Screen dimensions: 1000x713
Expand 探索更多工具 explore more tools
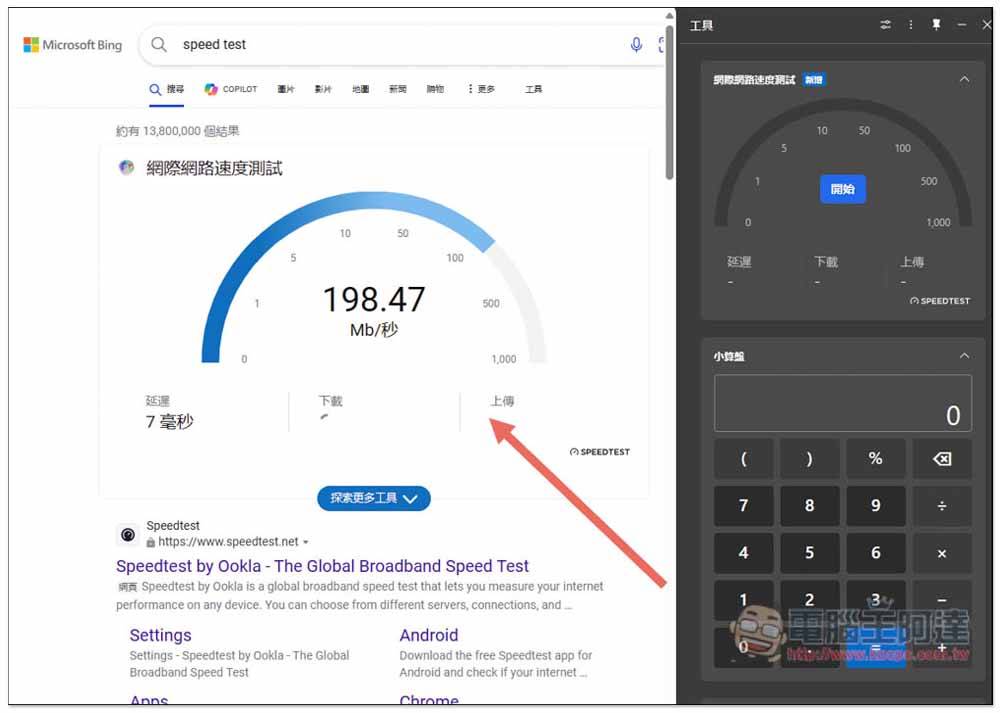(x=374, y=498)
